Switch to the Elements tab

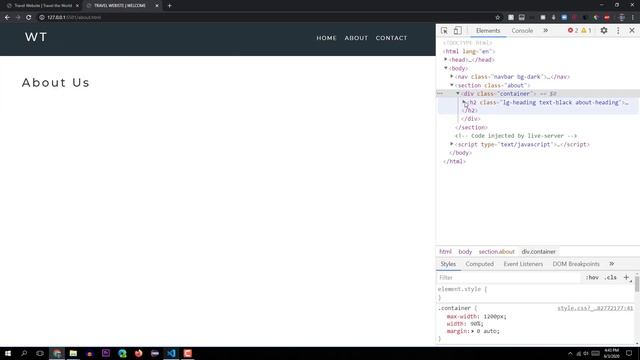(488, 31)
